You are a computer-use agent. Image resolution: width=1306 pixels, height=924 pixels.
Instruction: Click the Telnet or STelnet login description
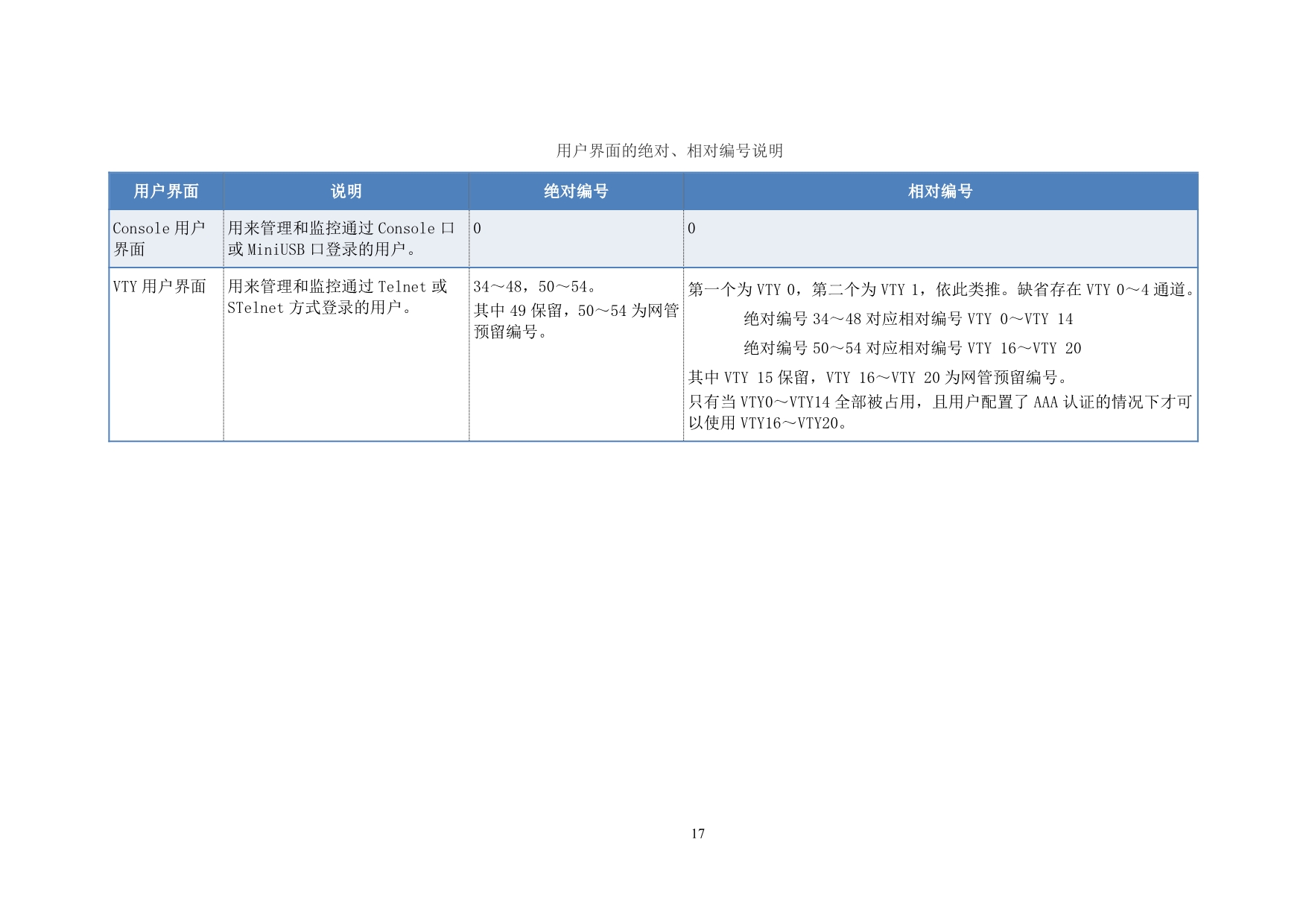[337, 297]
